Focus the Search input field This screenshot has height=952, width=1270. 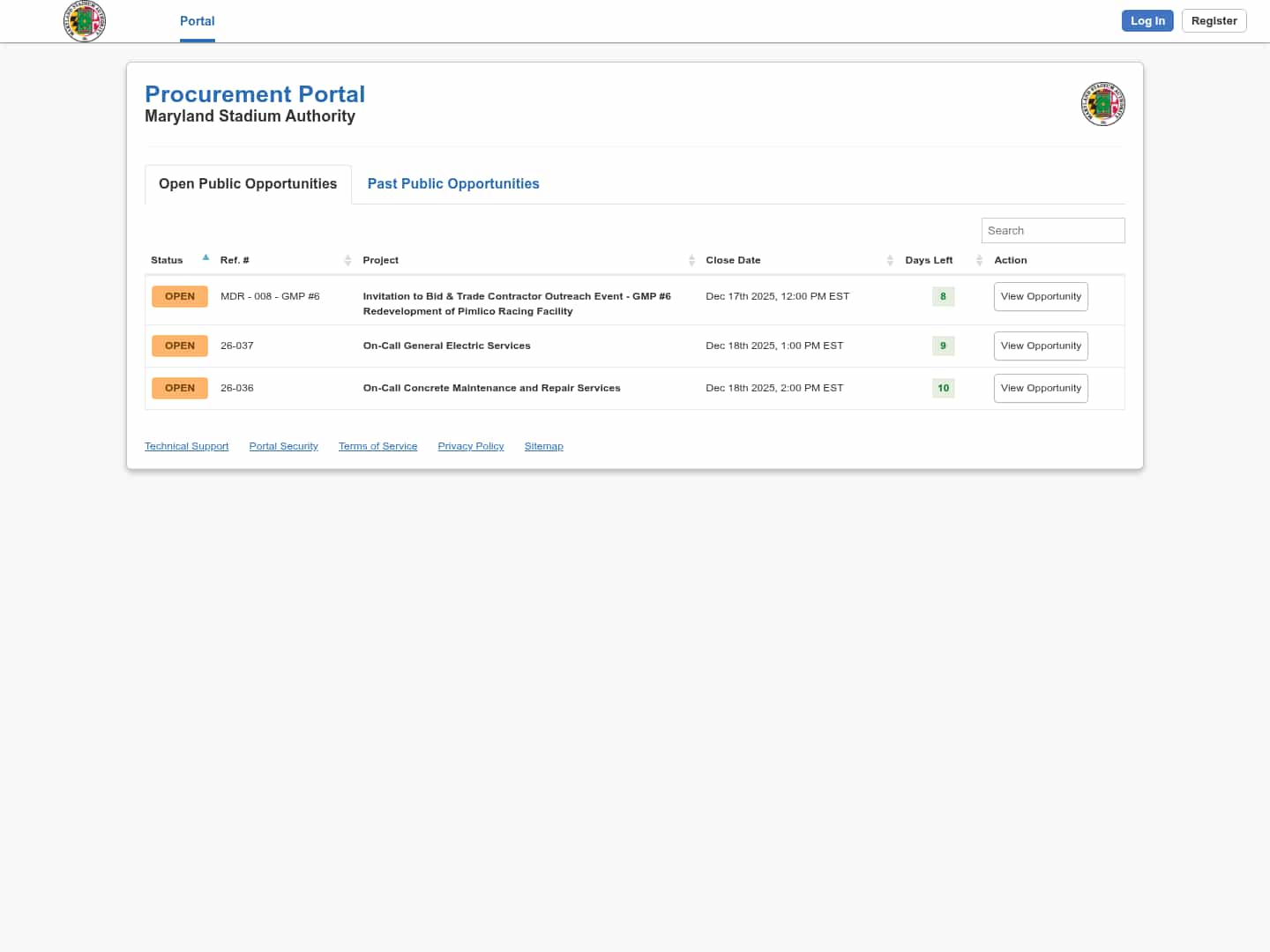(1052, 230)
